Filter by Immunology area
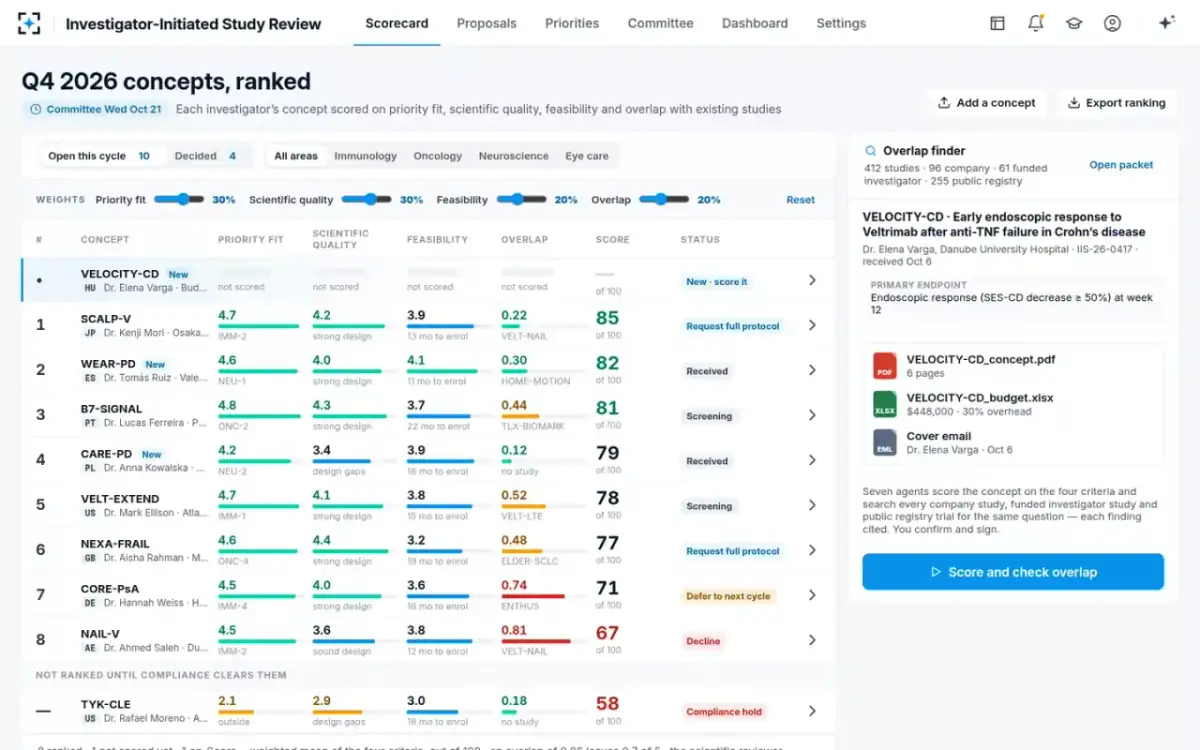Image resolution: width=1200 pixels, height=750 pixels. [365, 156]
